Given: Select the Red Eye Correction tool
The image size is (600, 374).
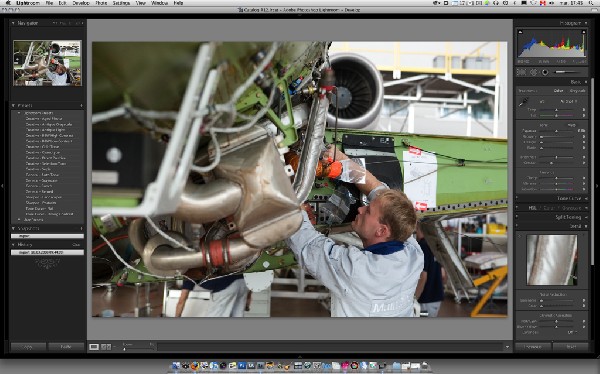Looking at the screenshot, I should (545, 72).
